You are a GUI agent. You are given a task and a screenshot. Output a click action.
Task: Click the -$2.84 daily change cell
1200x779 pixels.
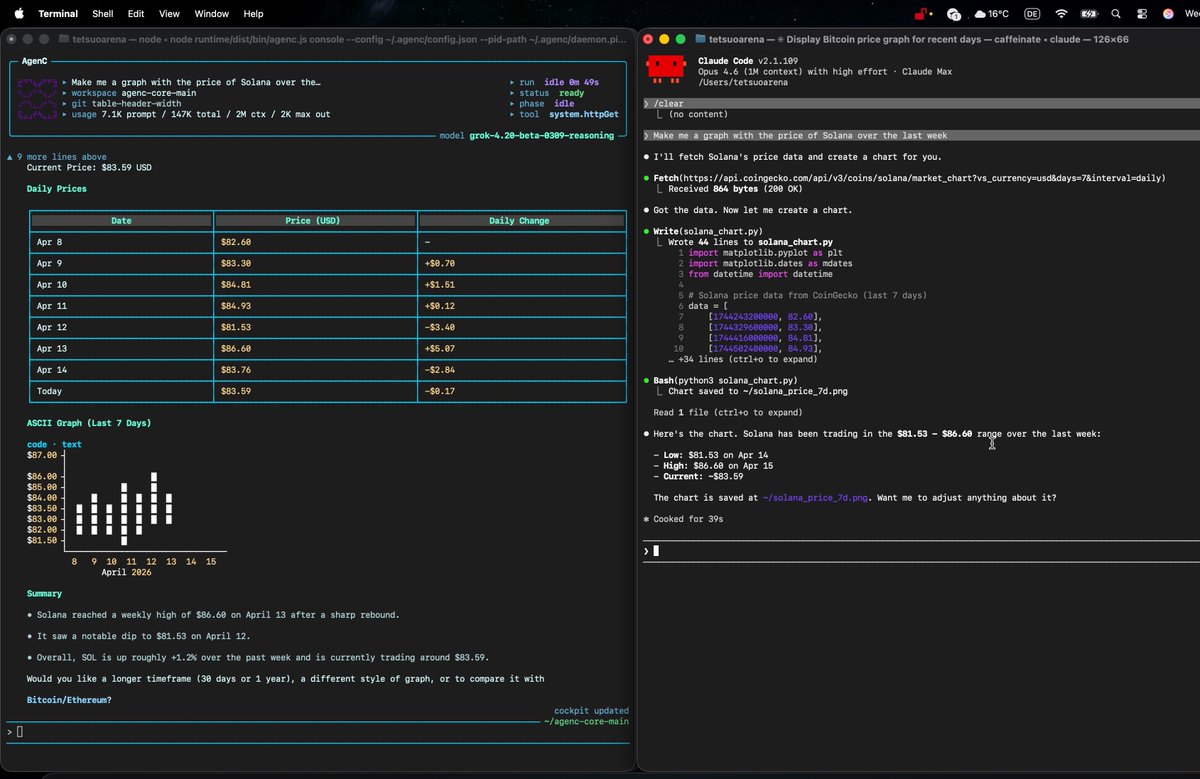pyautogui.click(x=440, y=370)
